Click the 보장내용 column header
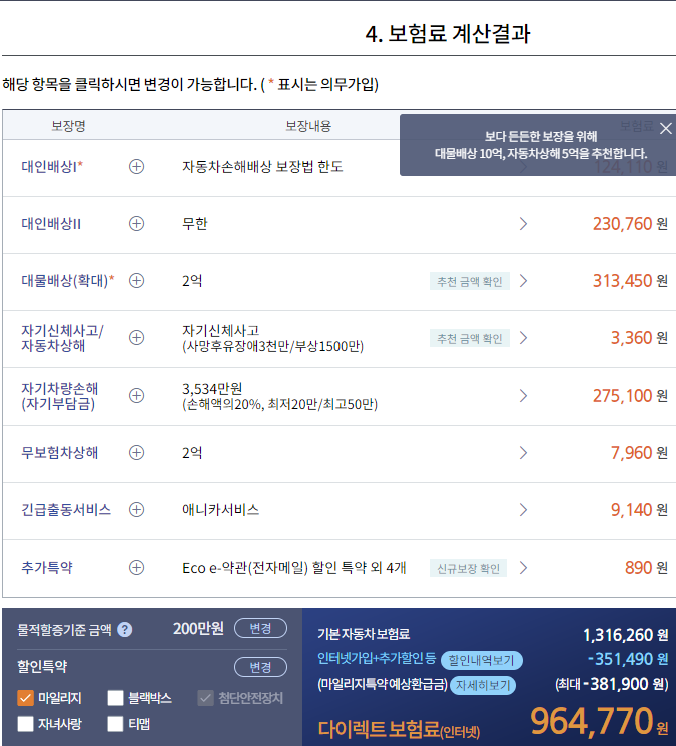 click(308, 126)
